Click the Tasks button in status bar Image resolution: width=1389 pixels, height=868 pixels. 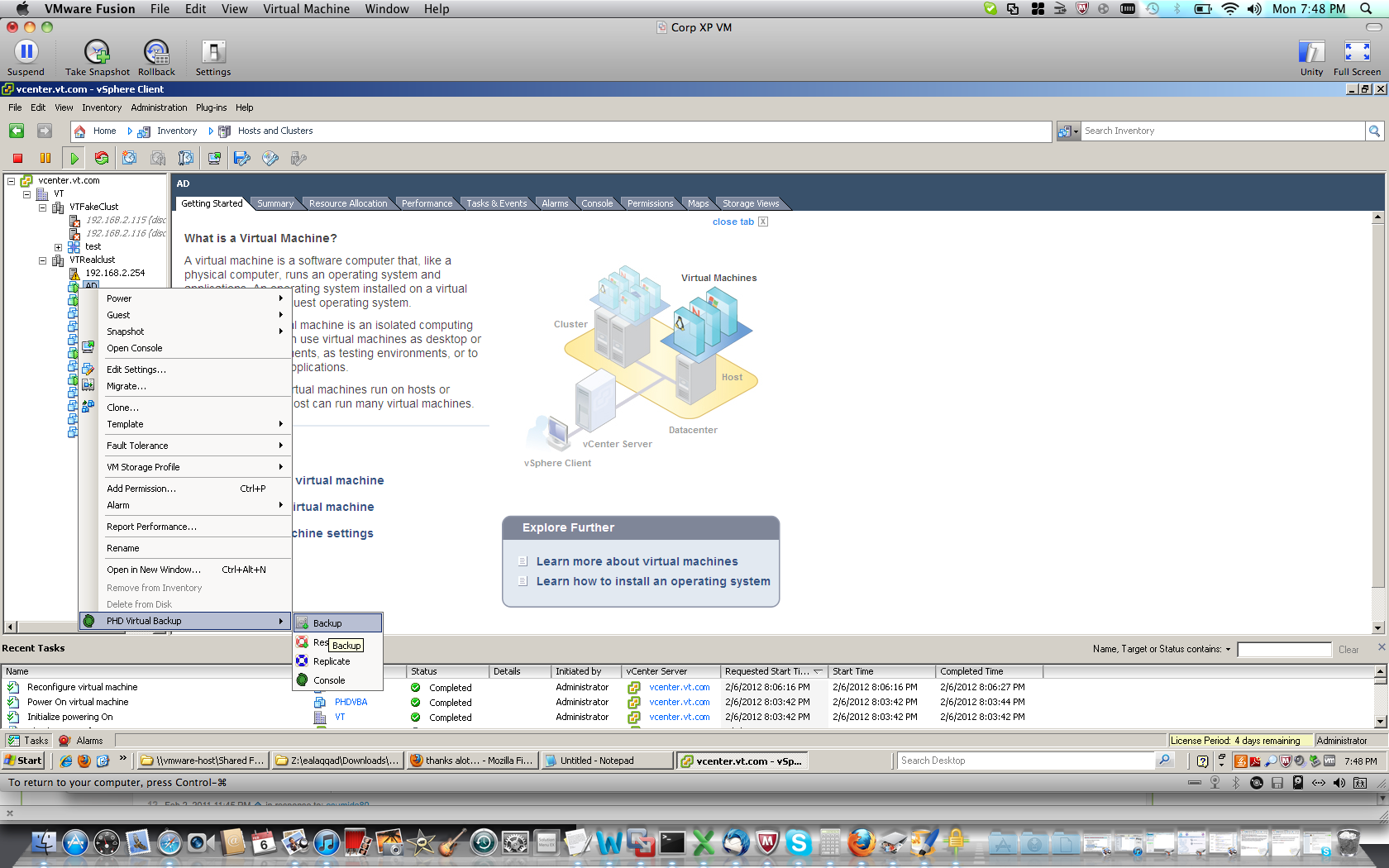[28, 741]
